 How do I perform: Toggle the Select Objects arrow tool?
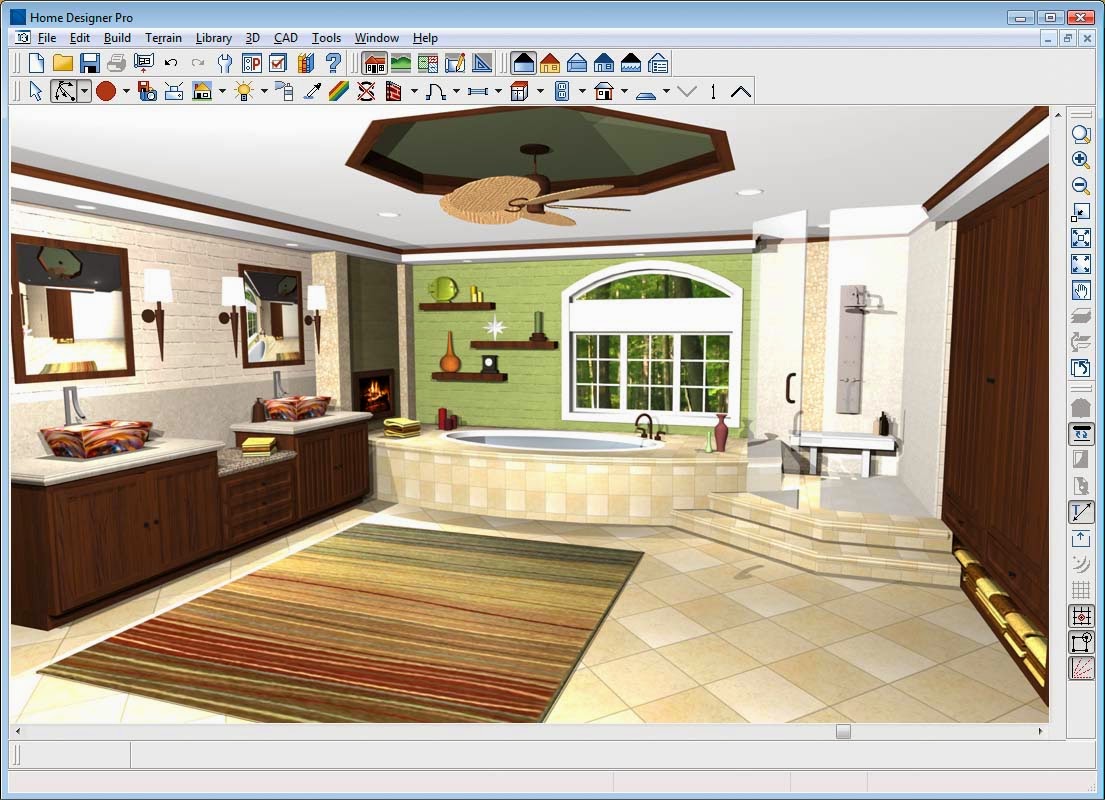[36, 91]
